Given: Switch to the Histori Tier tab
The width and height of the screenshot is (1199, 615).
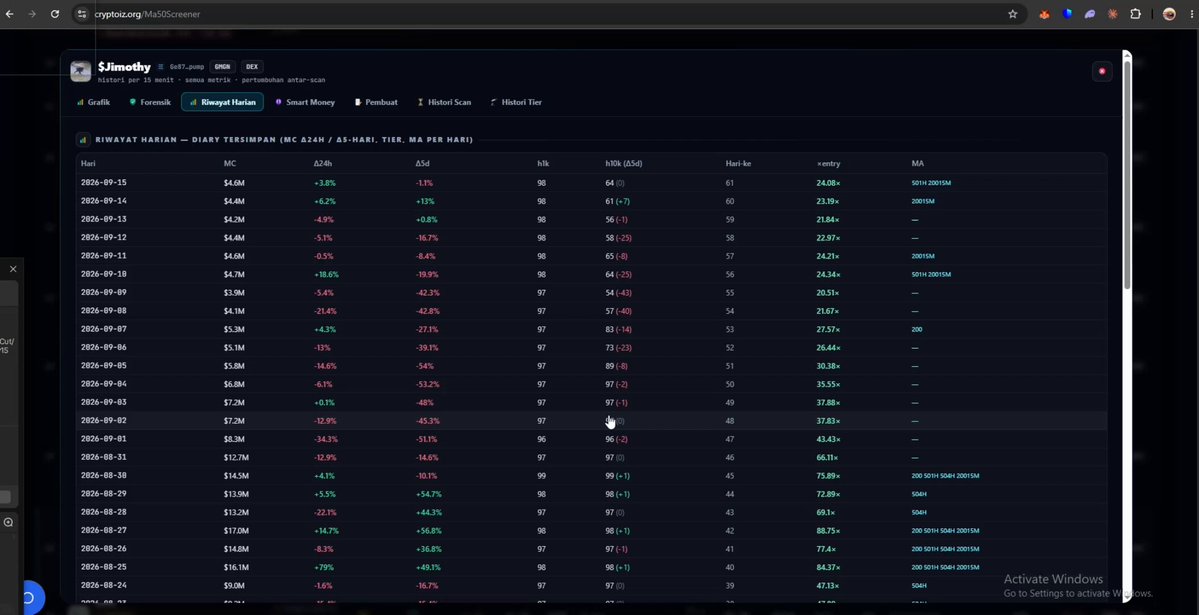Looking at the screenshot, I should (x=516, y=102).
